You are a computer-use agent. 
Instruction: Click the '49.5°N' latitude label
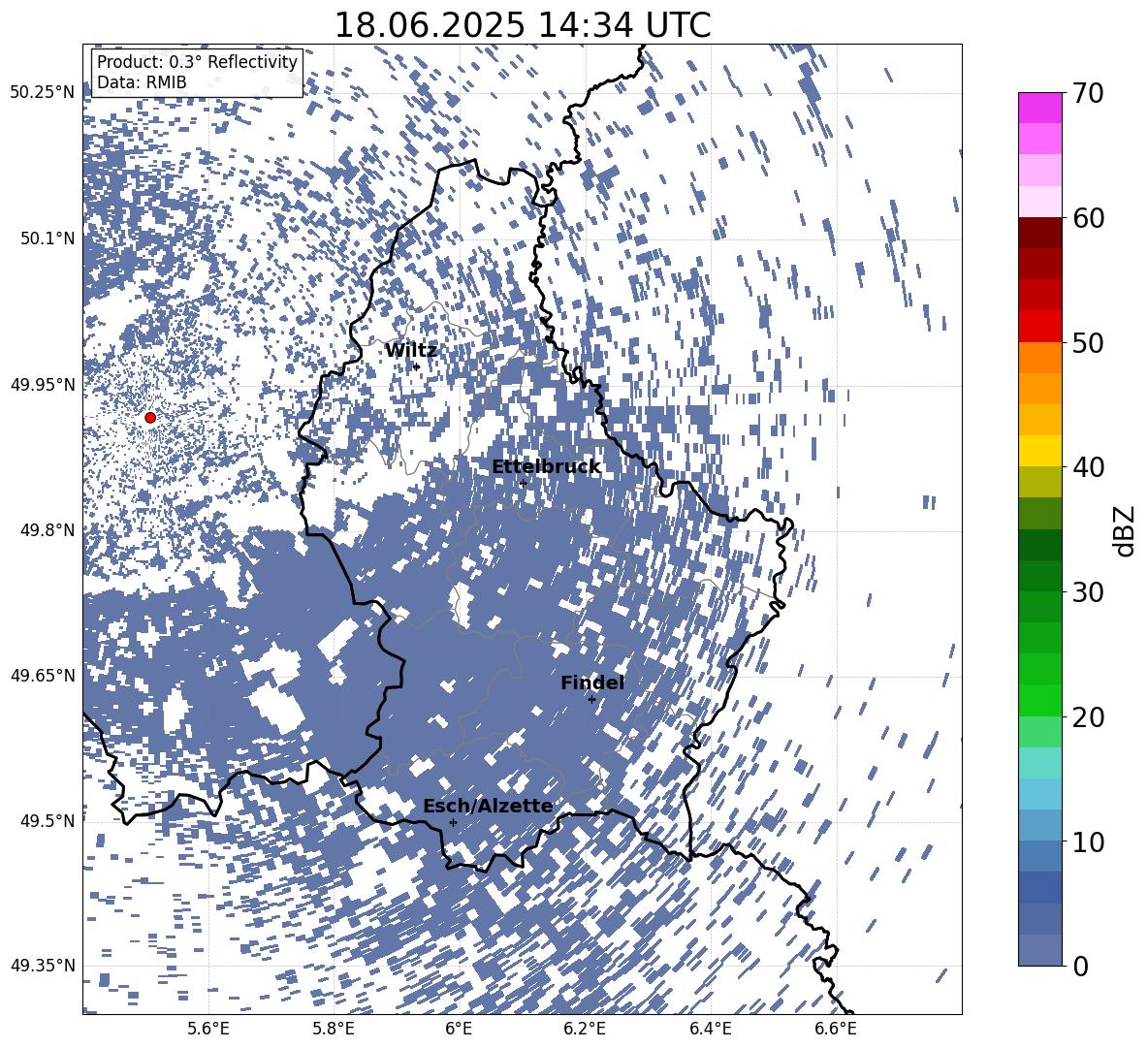(48, 820)
